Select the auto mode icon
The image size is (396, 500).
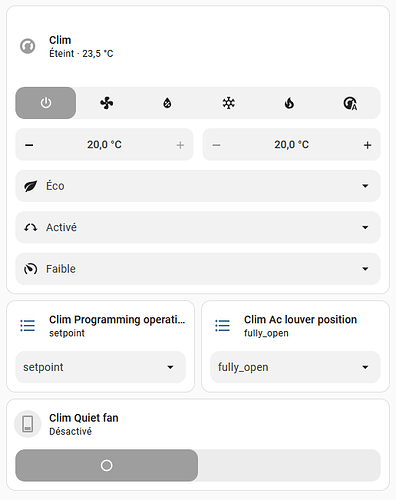(350, 103)
